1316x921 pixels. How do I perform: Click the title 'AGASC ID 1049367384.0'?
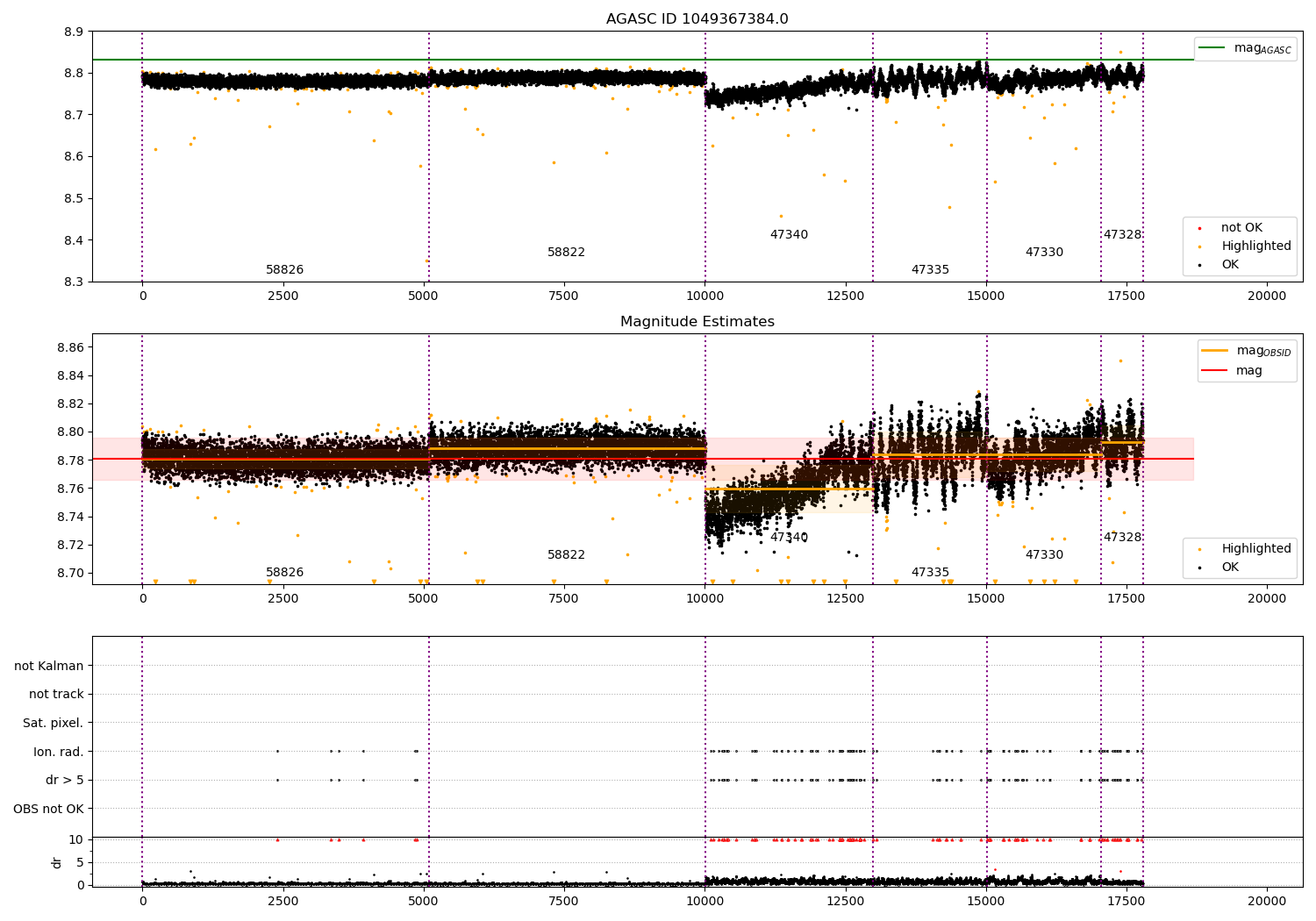pyautogui.click(x=697, y=19)
